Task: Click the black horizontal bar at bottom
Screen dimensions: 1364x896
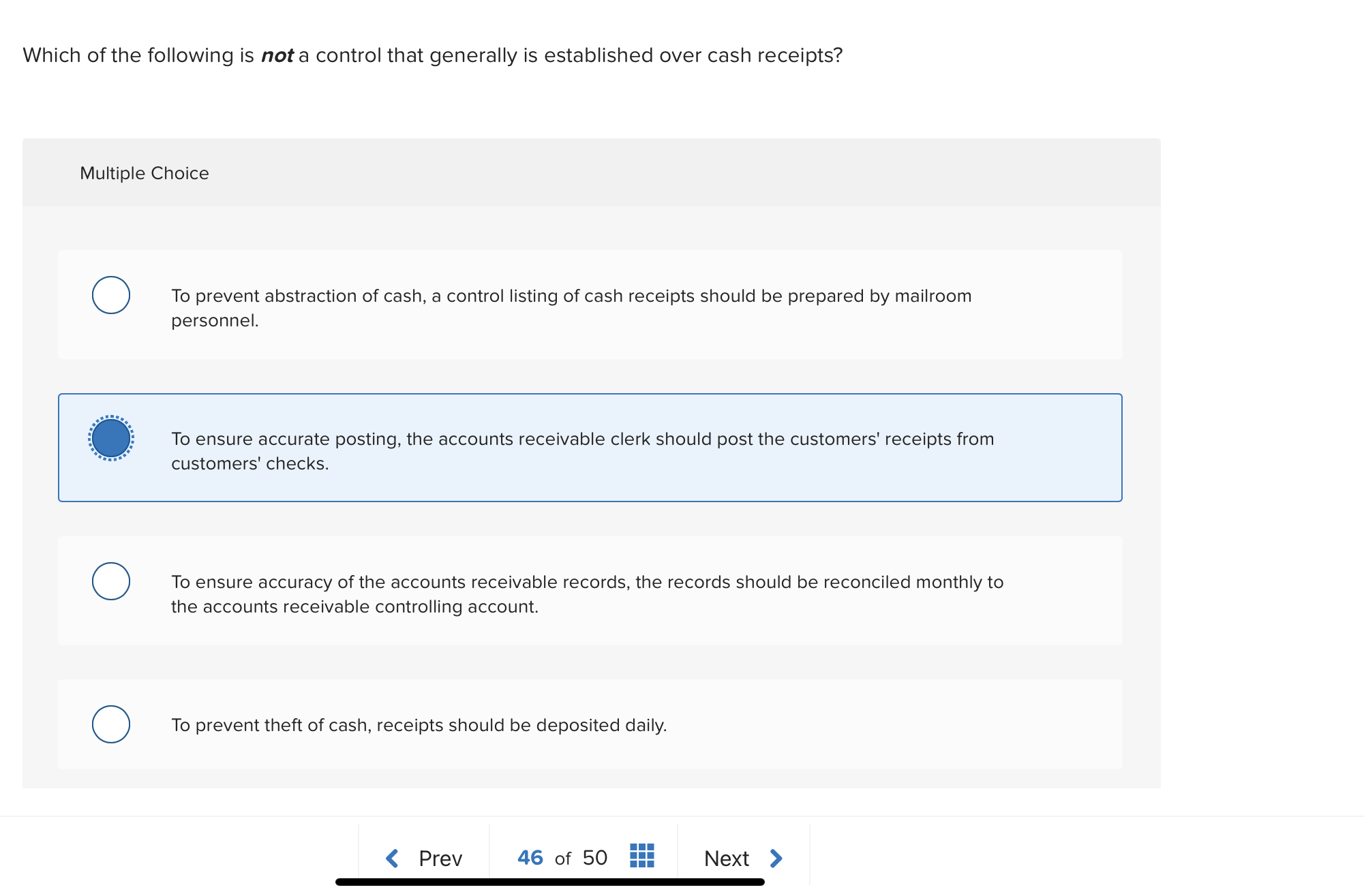Action: 549,882
